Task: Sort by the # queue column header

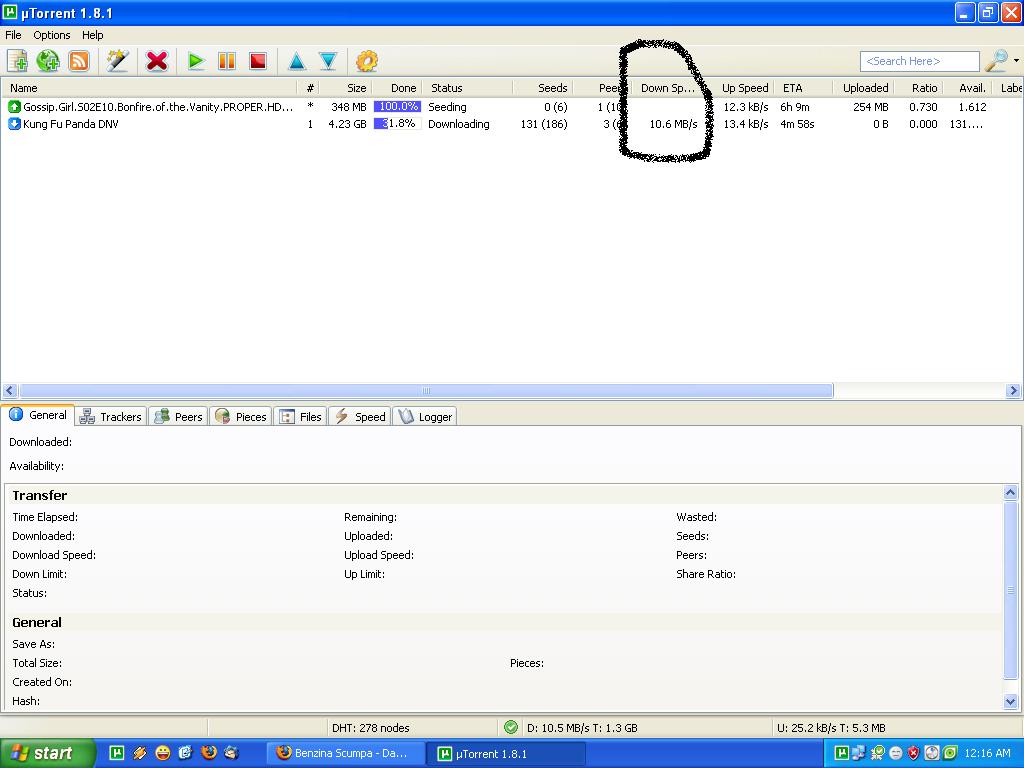Action: (x=310, y=88)
